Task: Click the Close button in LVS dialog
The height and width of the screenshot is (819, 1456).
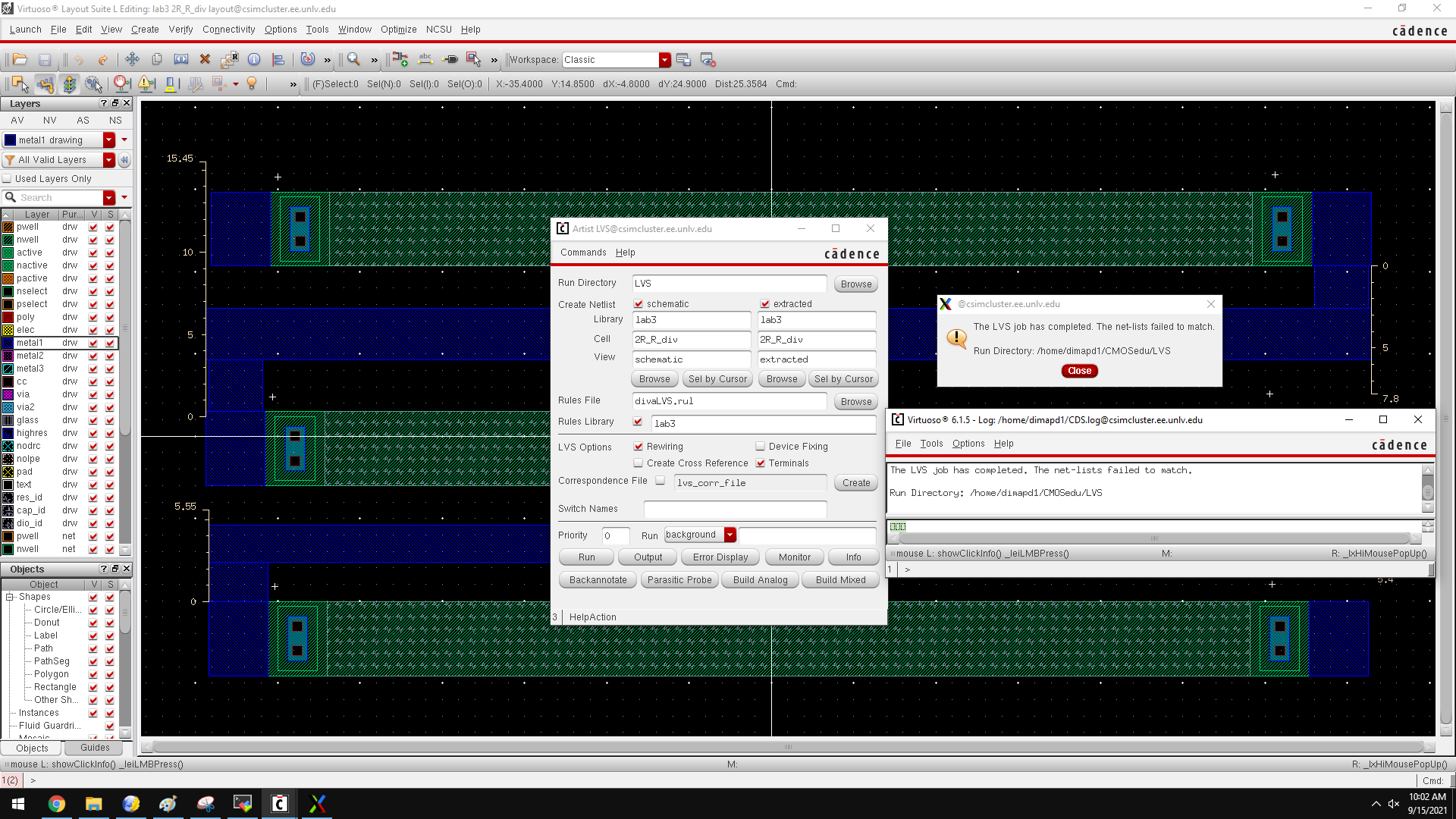Action: tap(1079, 371)
